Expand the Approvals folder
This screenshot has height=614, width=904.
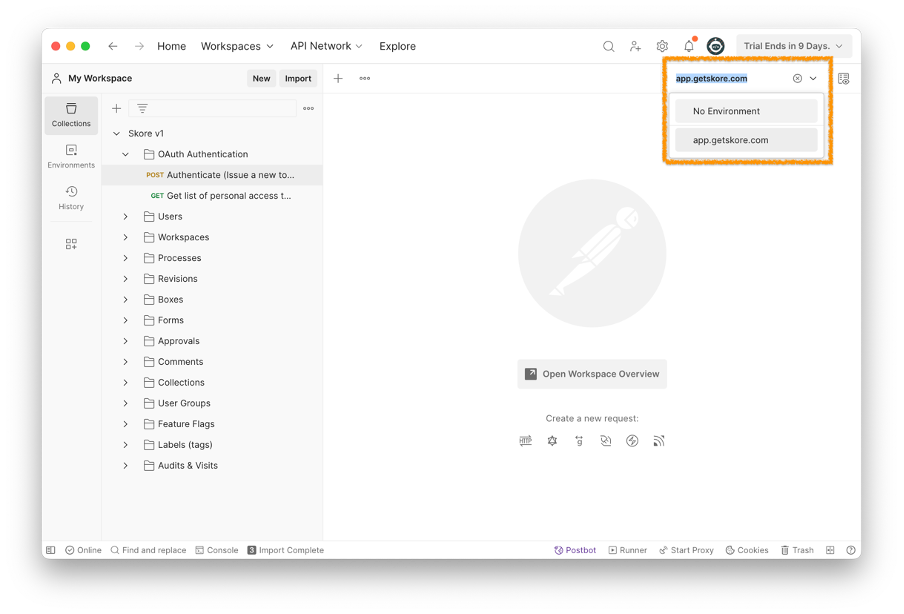coord(125,341)
